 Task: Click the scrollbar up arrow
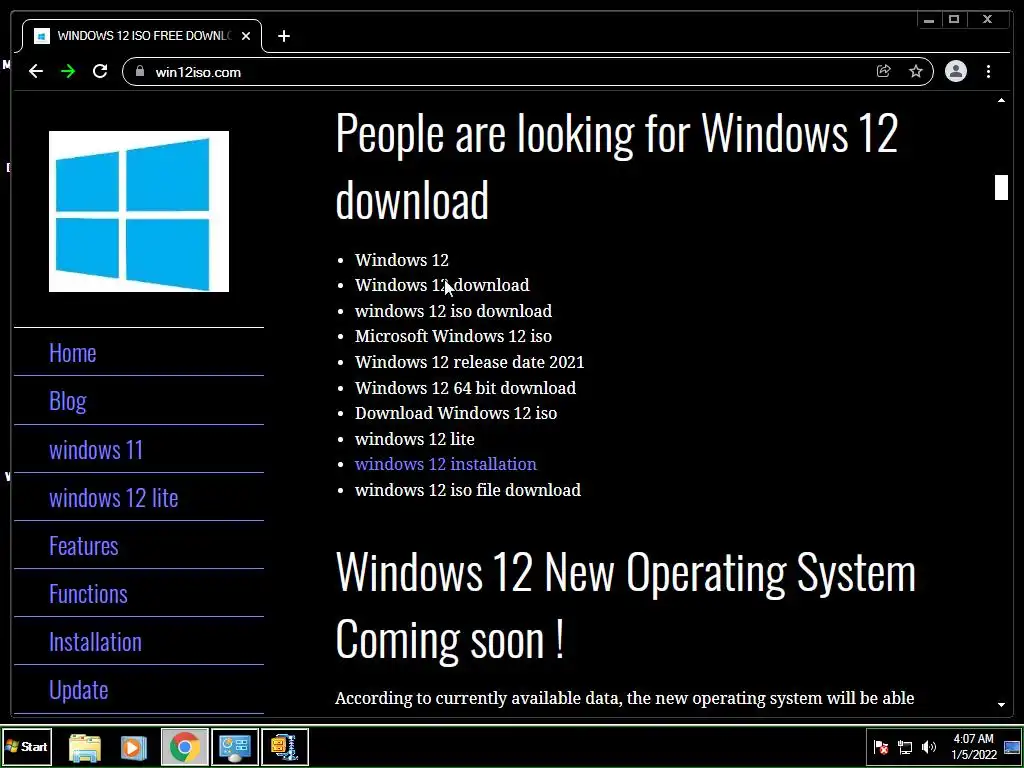click(1001, 101)
